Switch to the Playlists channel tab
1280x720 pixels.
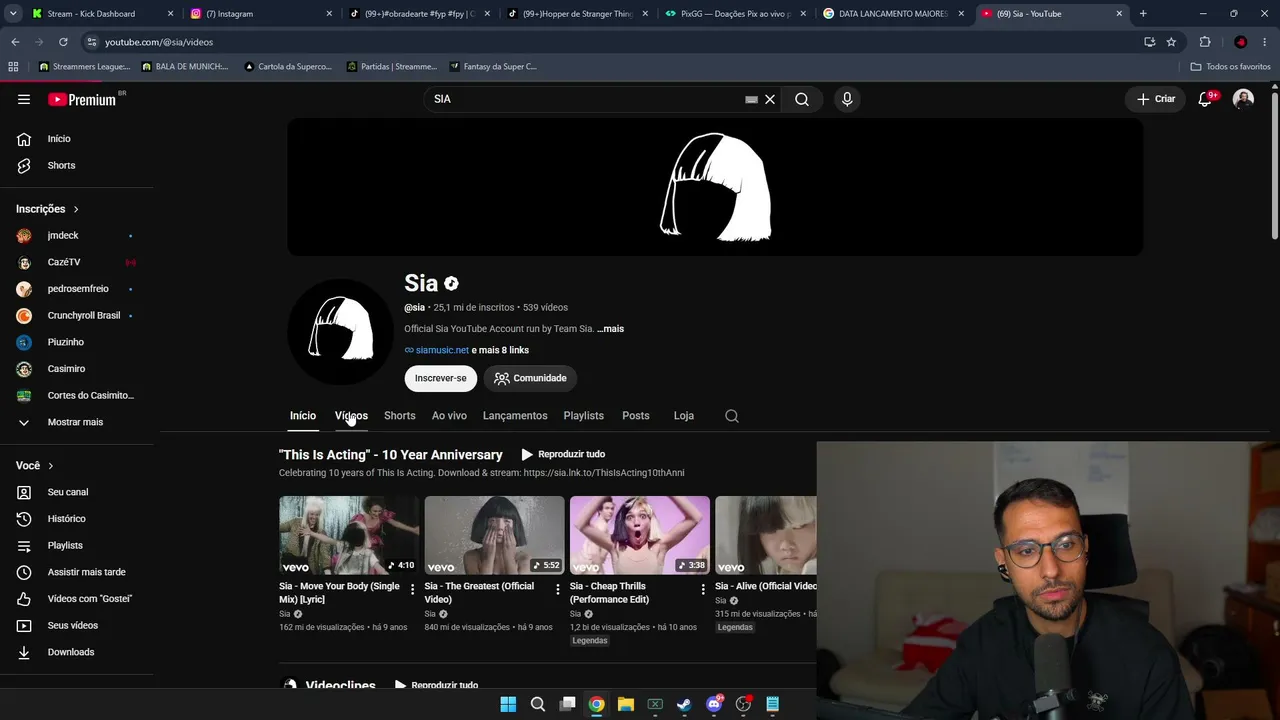point(584,416)
